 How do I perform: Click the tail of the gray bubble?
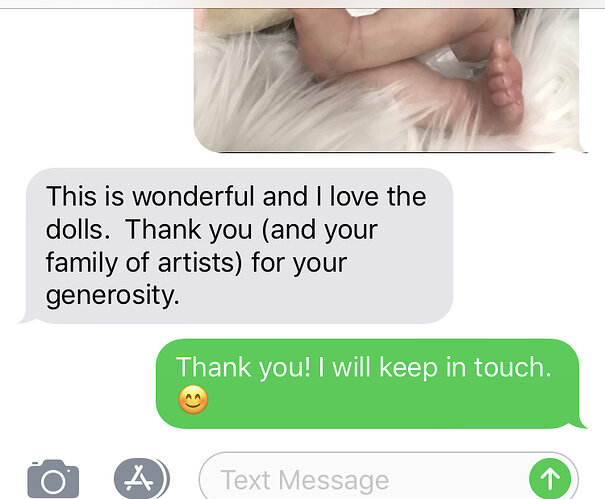point(28,318)
